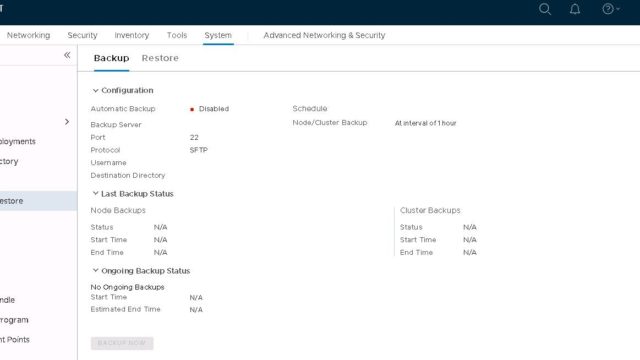The width and height of the screenshot is (640, 360).
Task: Open Advanced Networking & Security tab
Action: [x=324, y=35]
